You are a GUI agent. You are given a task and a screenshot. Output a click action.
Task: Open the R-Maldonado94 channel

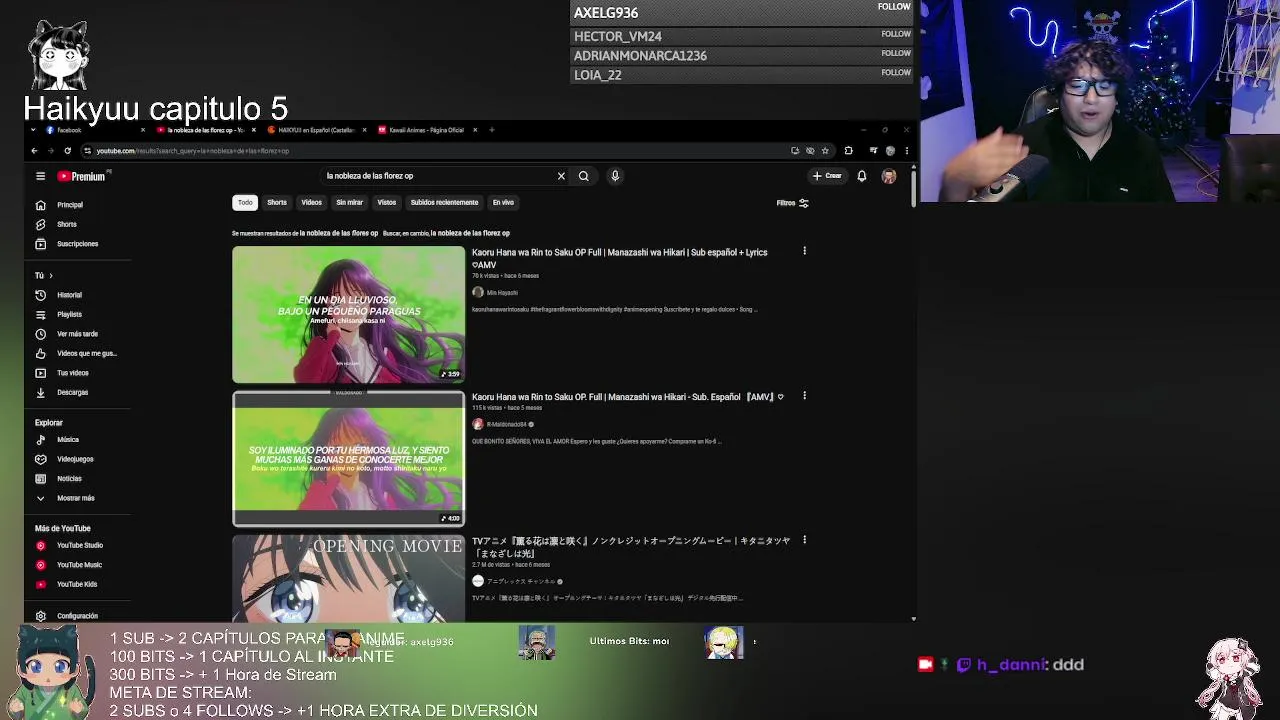pos(506,425)
